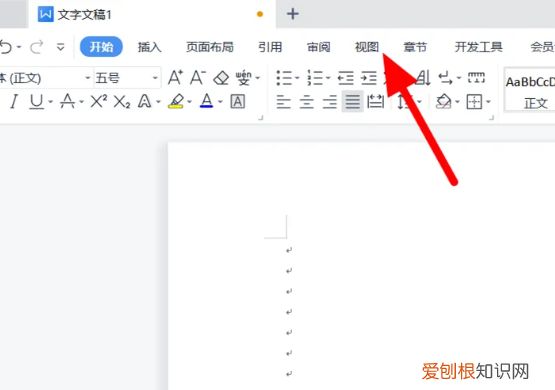
Task: Click the phonetic guide wén icon
Action: [x=244, y=78]
